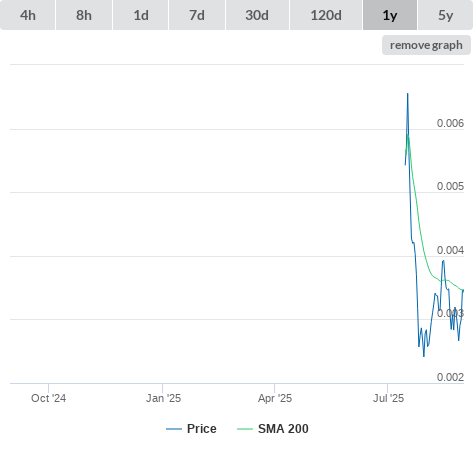Click the 0.006 y-axis label
This screenshot has height=455, width=474.
(x=450, y=123)
